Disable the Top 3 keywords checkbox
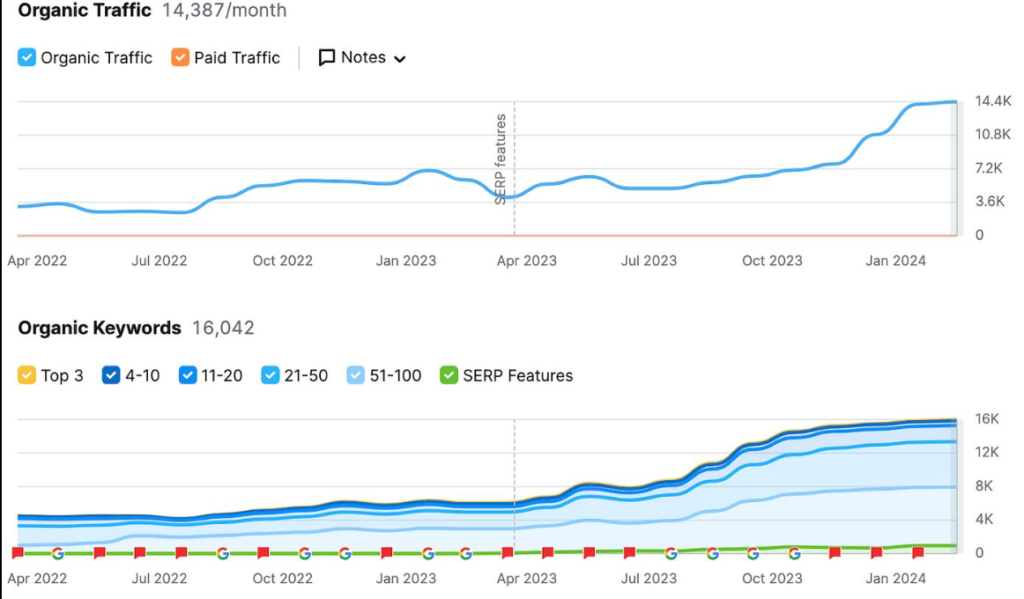1024x599 pixels. pos(27,376)
